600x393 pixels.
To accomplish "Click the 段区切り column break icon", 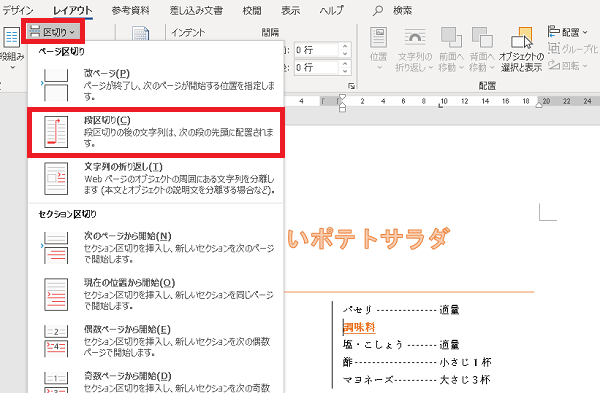I will (x=56, y=132).
